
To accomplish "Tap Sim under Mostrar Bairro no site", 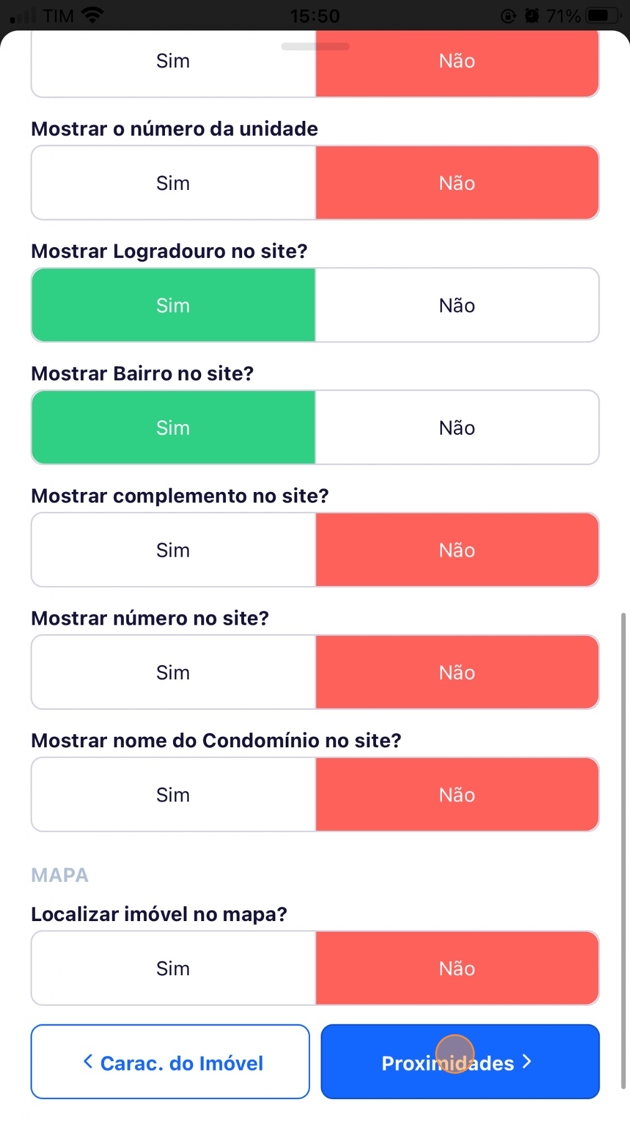I will [x=173, y=428].
